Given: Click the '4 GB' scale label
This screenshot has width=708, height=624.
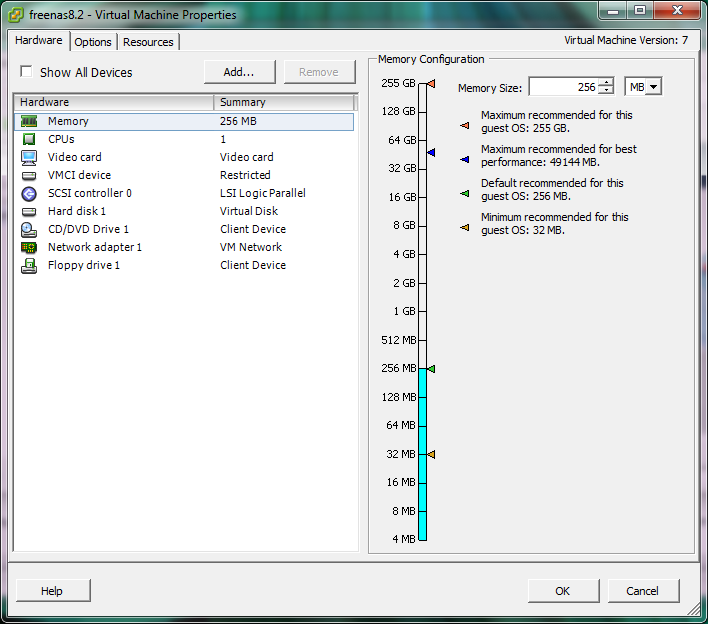Looking at the screenshot, I should (404, 254).
